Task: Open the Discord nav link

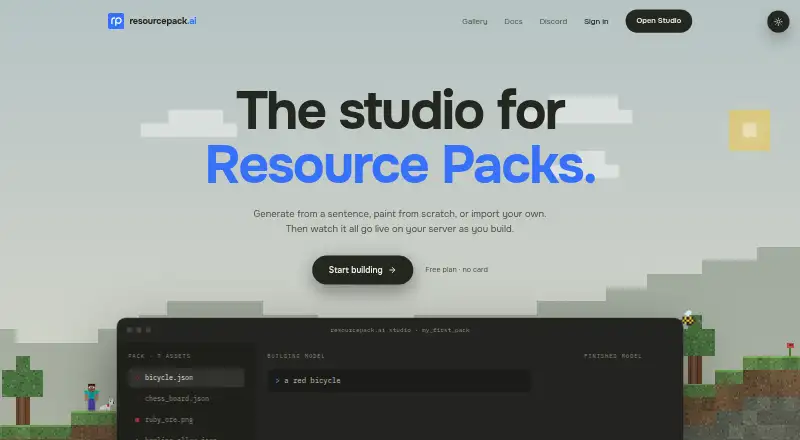Action: (x=553, y=21)
